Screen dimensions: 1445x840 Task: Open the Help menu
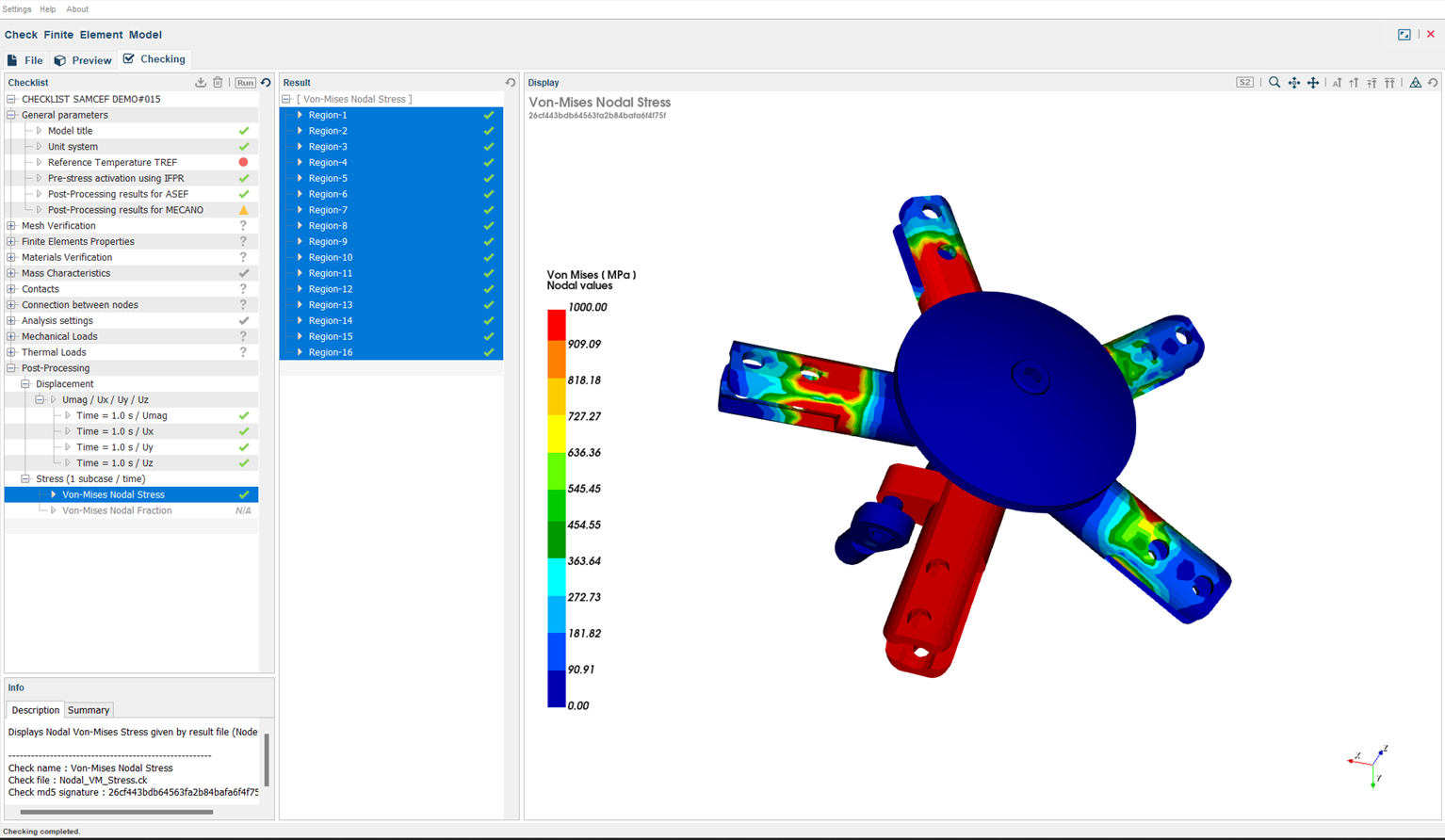(48, 9)
